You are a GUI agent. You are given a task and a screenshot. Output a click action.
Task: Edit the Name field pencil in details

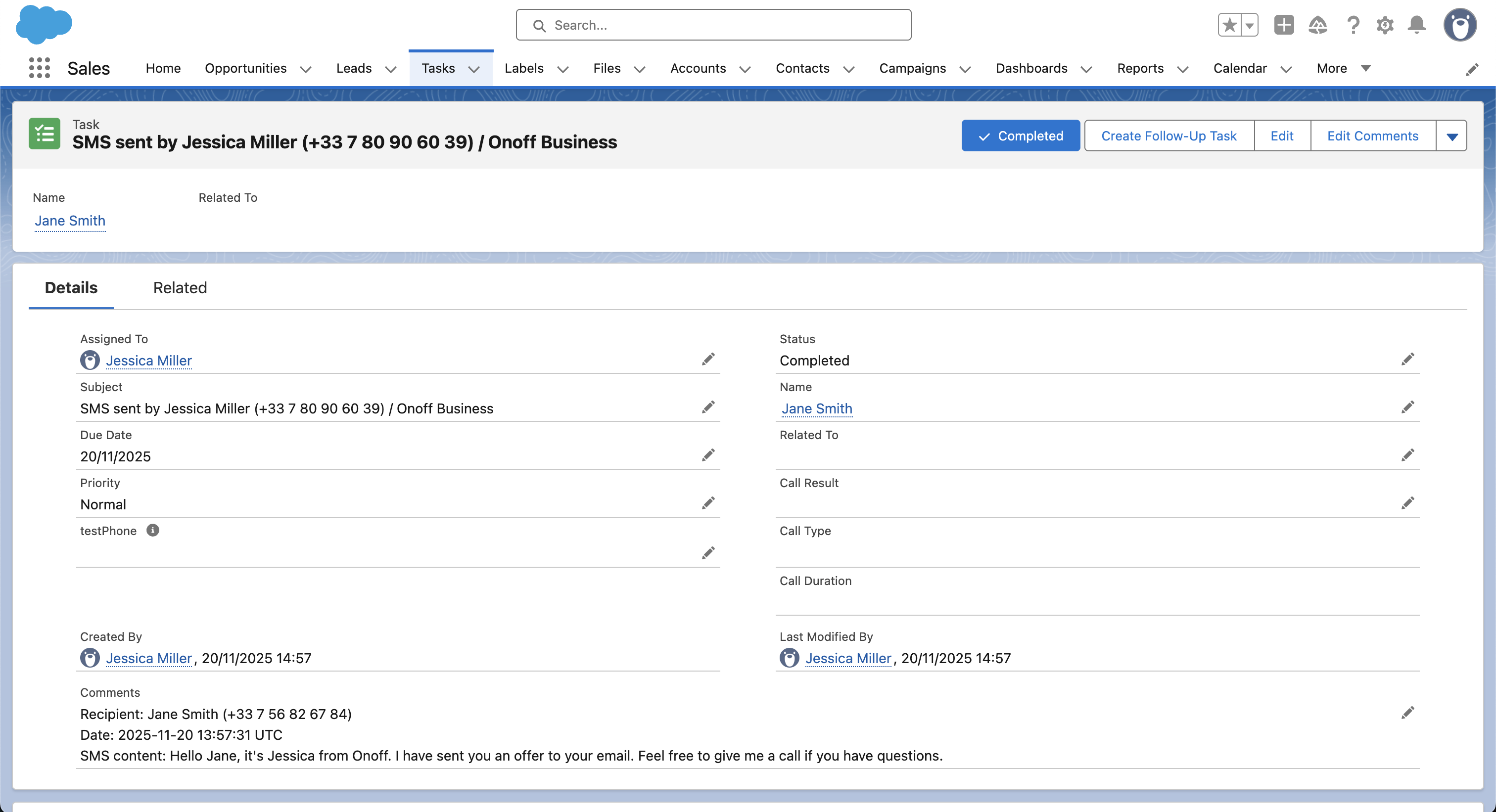tap(1408, 407)
